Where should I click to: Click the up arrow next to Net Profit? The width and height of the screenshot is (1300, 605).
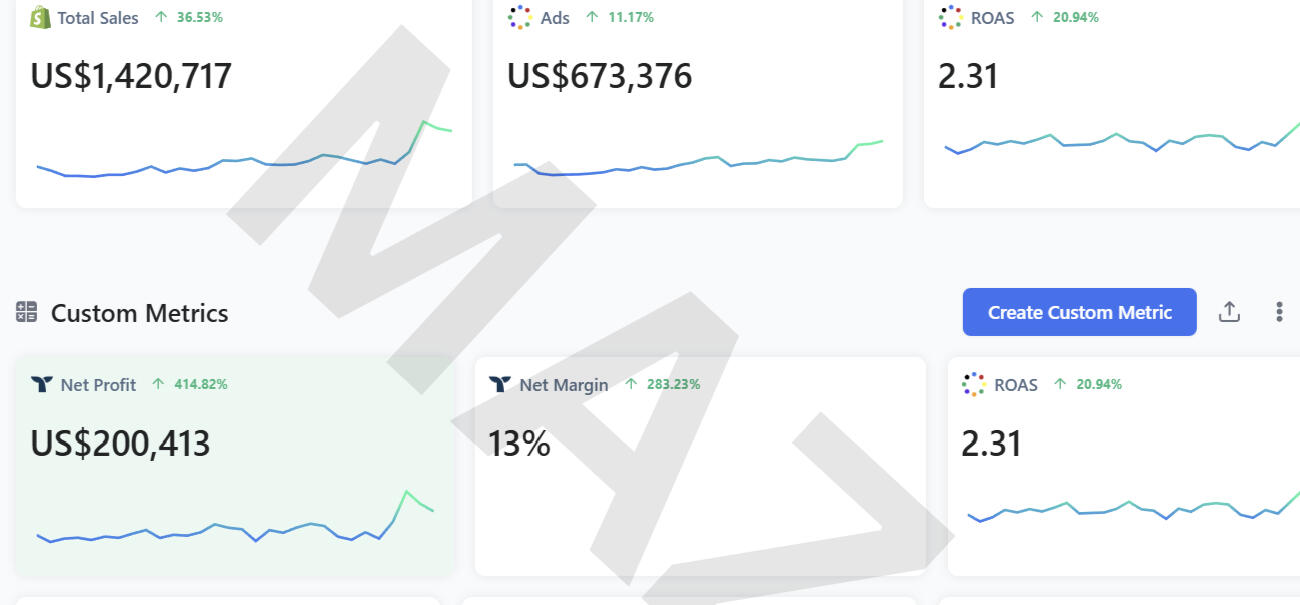click(x=158, y=384)
